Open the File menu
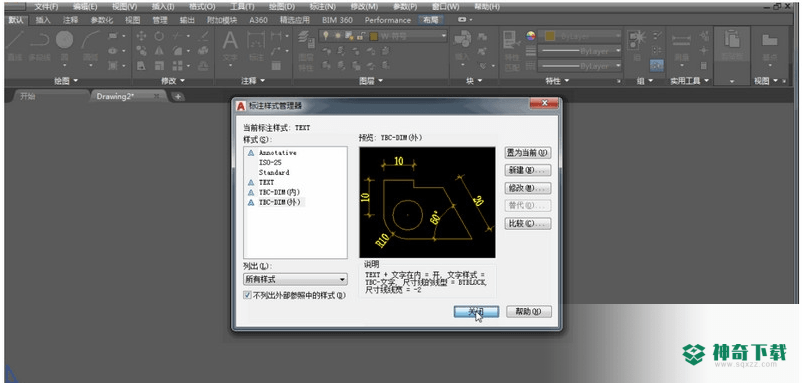Viewport: 802px width, 383px height. (x=46, y=7)
